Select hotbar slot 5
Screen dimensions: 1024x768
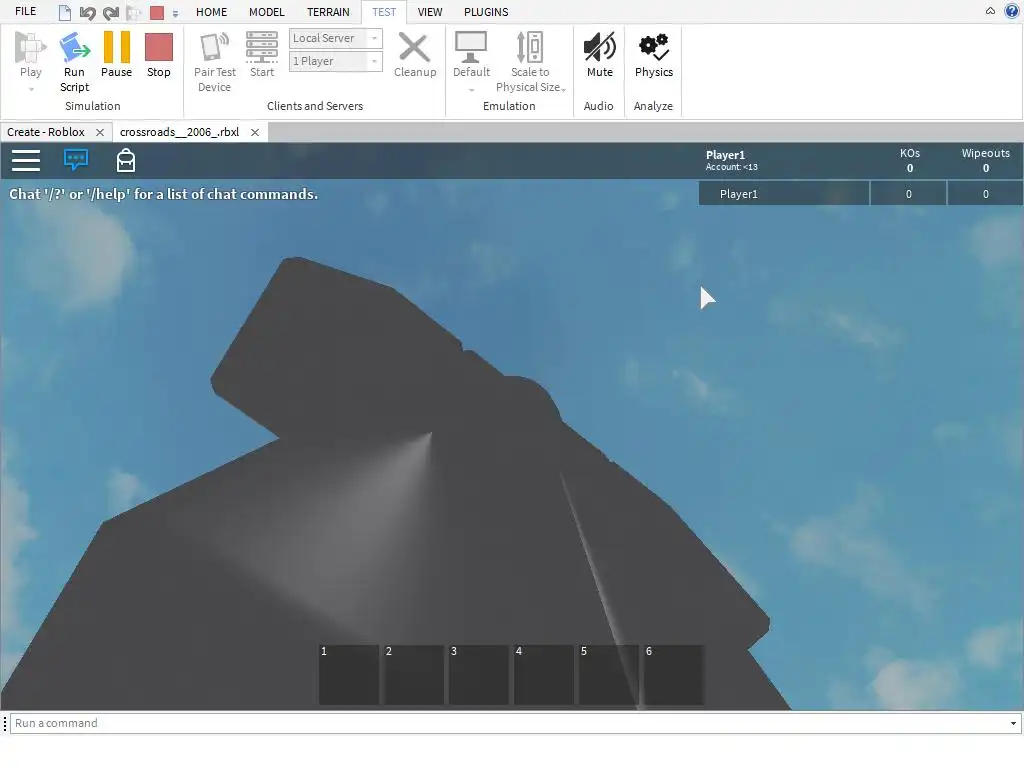609,675
